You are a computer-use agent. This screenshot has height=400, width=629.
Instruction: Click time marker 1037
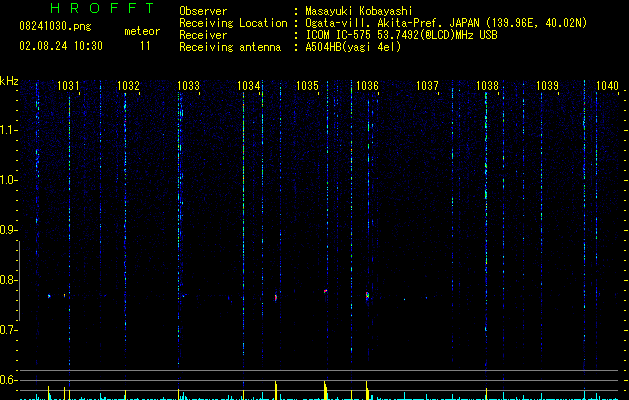pyautogui.click(x=427, y=86)
